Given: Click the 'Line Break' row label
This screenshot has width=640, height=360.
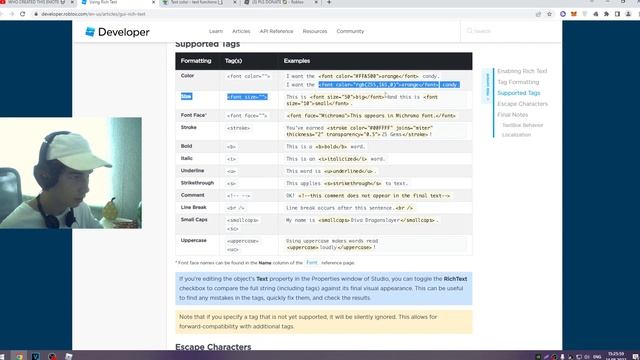Looking at the screenshot, I should (193, 207).
